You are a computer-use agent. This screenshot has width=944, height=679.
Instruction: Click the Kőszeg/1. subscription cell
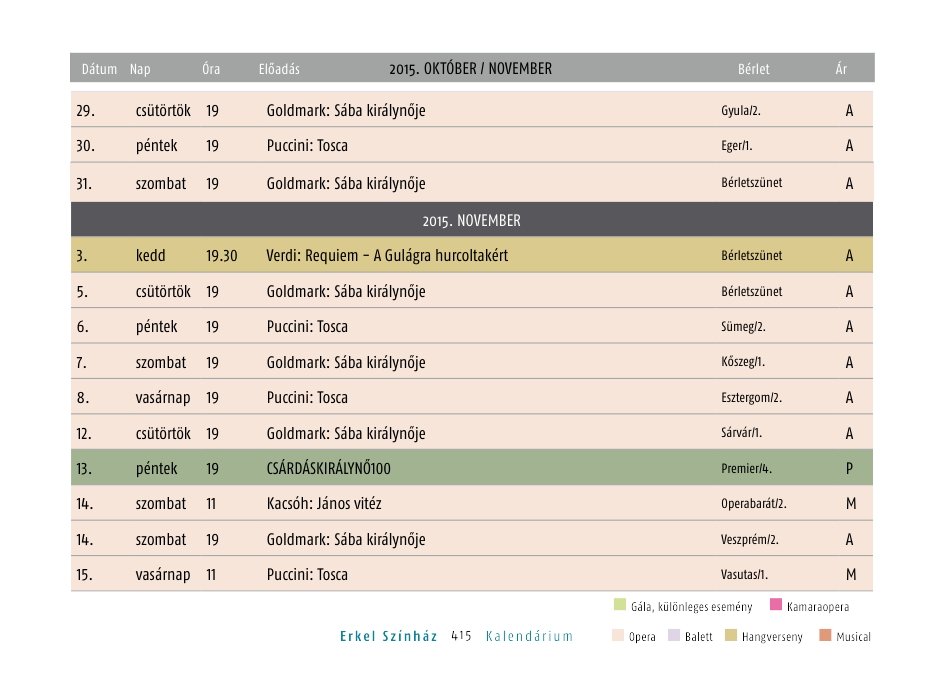[x=743, y=362]
